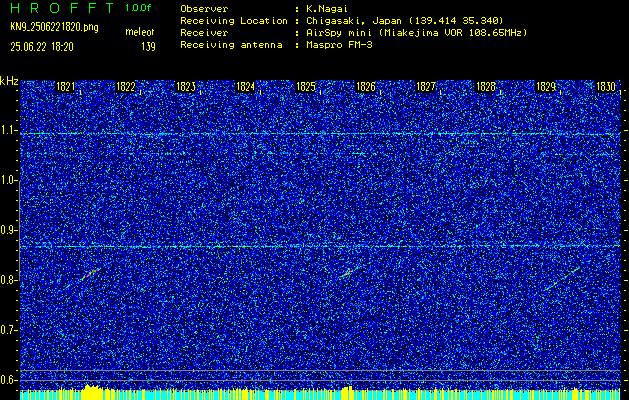Click the date stamp 25.06.22 18:20

pos(42,47)
